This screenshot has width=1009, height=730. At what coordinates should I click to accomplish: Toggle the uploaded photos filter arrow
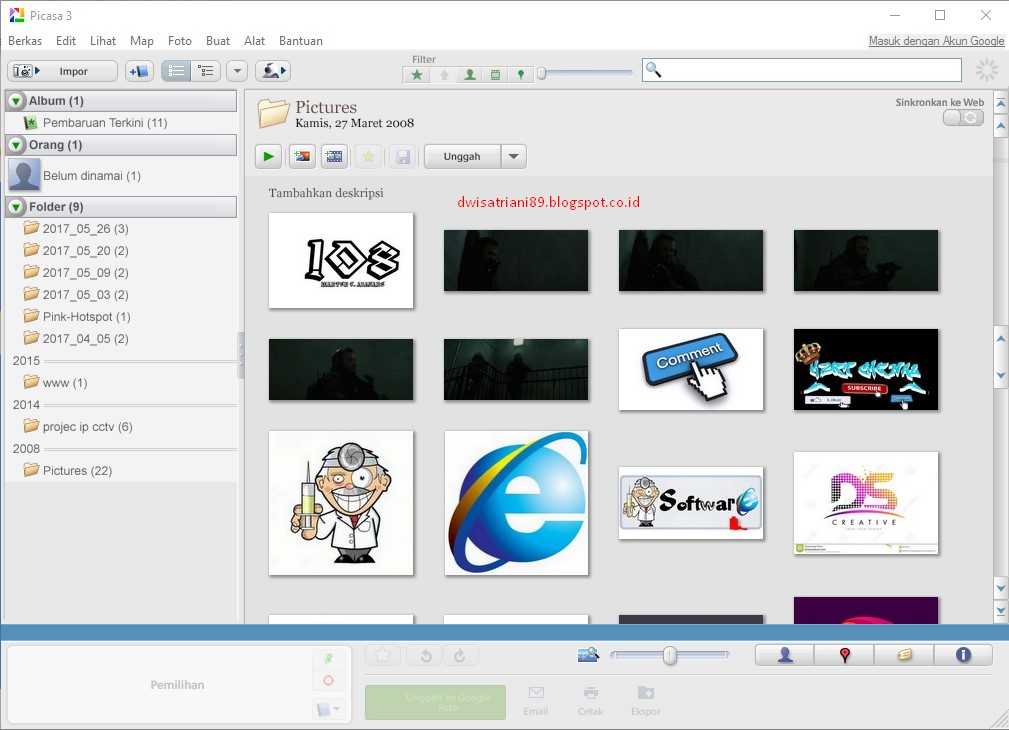point(444,75)
